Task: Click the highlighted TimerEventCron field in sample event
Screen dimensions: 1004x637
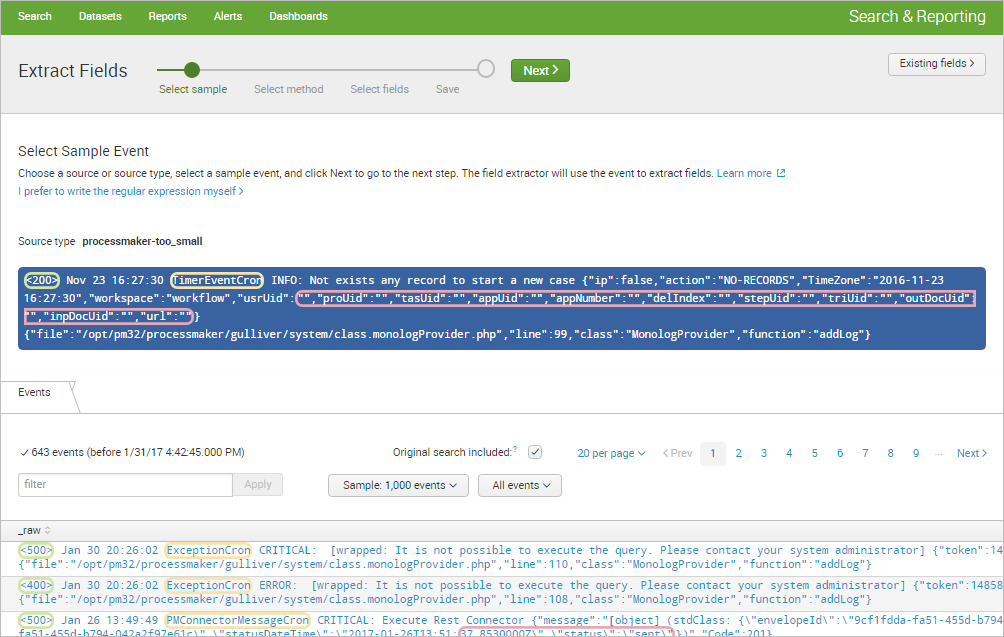Action: 217,281
